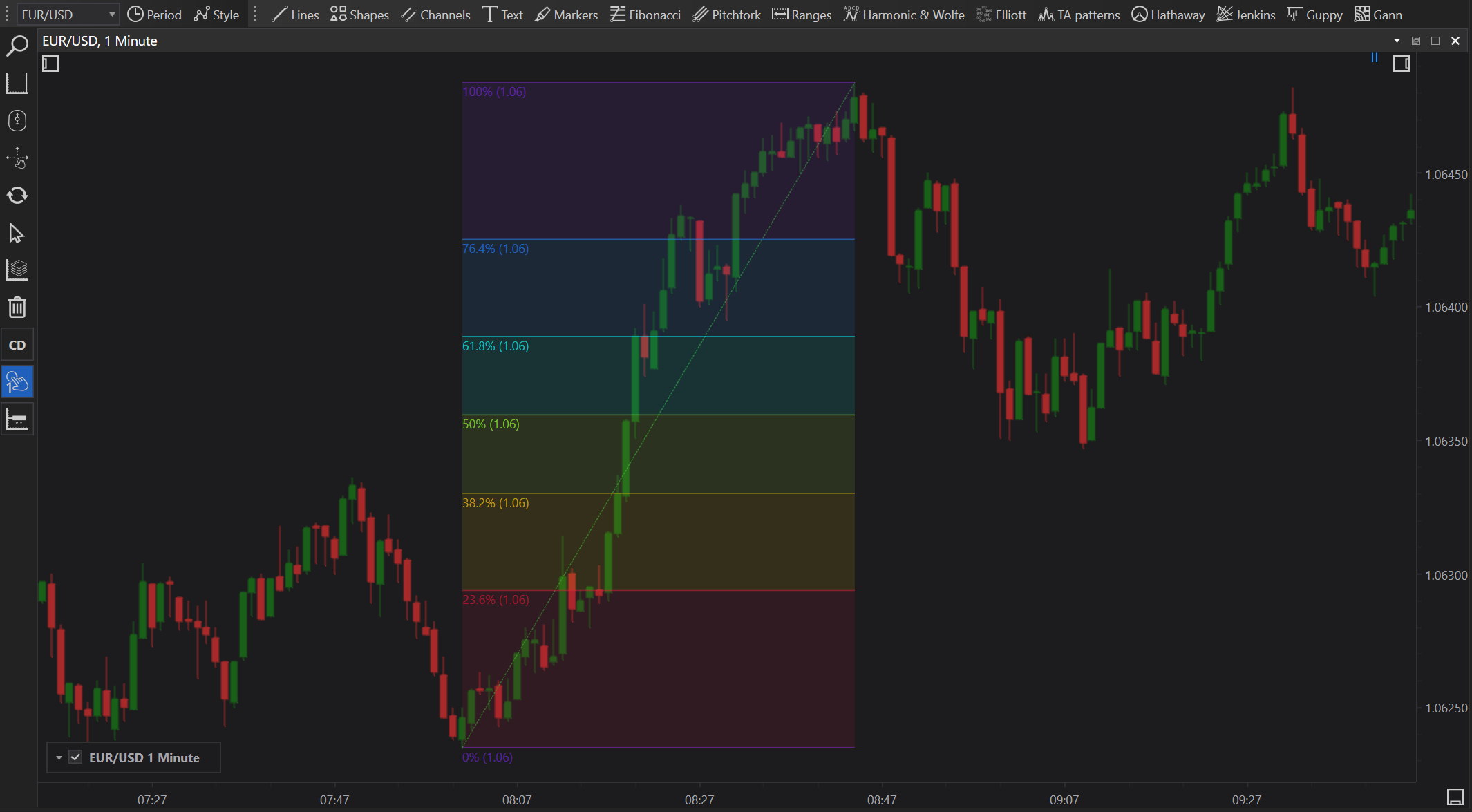
Task: Click the refresh chart circular arrows icon
Action: pyautogui.click(x=17, y=196)
